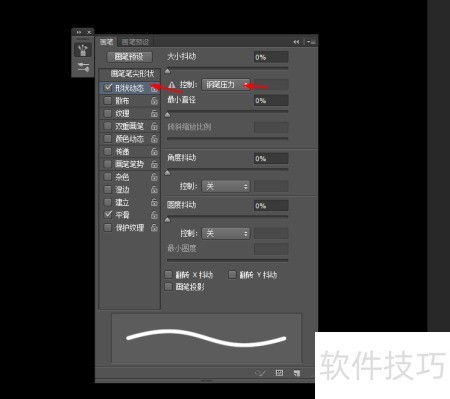450x399 pixels.
Task: Enable the 翻转 X 抖动 checkbox
Action: tap(168, 275)
